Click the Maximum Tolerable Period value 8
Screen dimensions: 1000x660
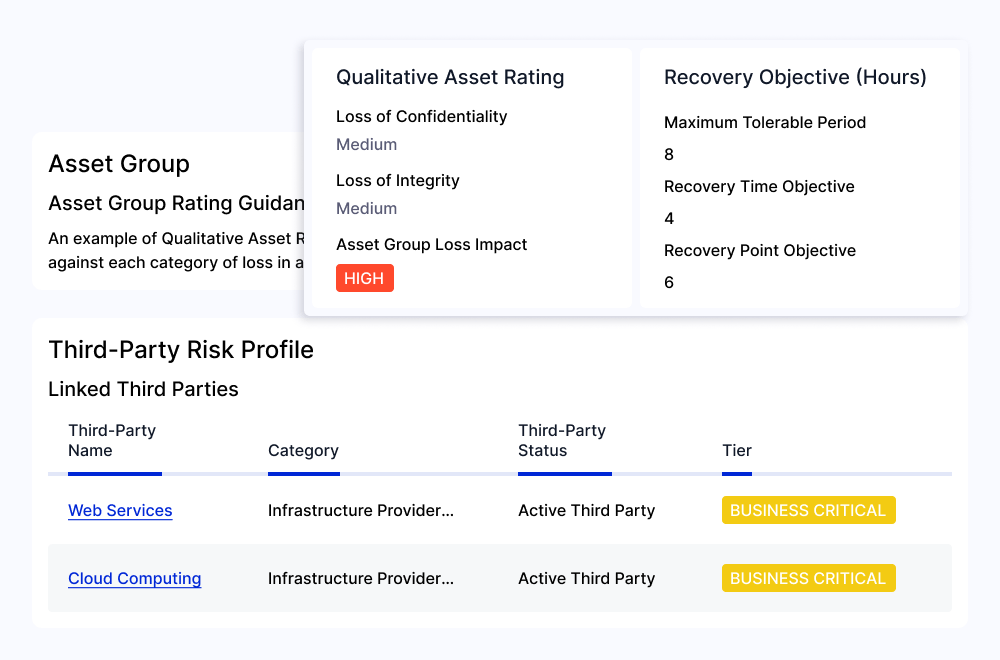(x=669, y=154)
